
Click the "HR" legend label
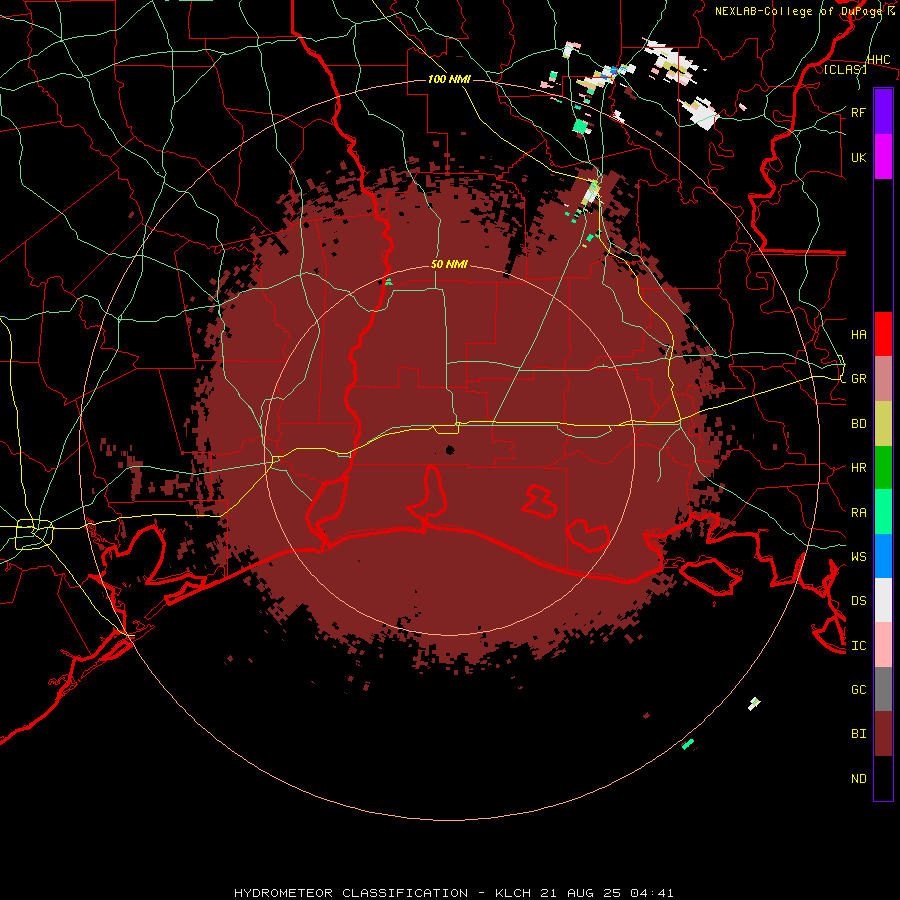click(858, 468)
